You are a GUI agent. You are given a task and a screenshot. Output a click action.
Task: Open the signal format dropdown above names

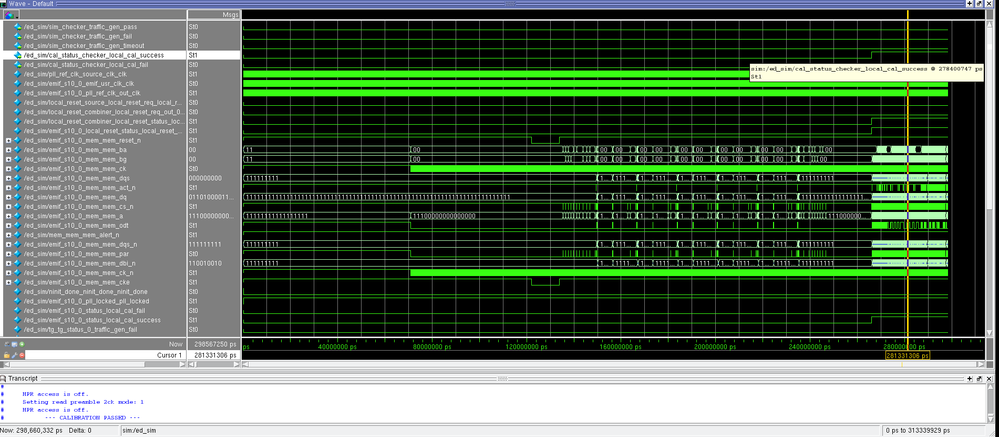click(x=11, y=14)
